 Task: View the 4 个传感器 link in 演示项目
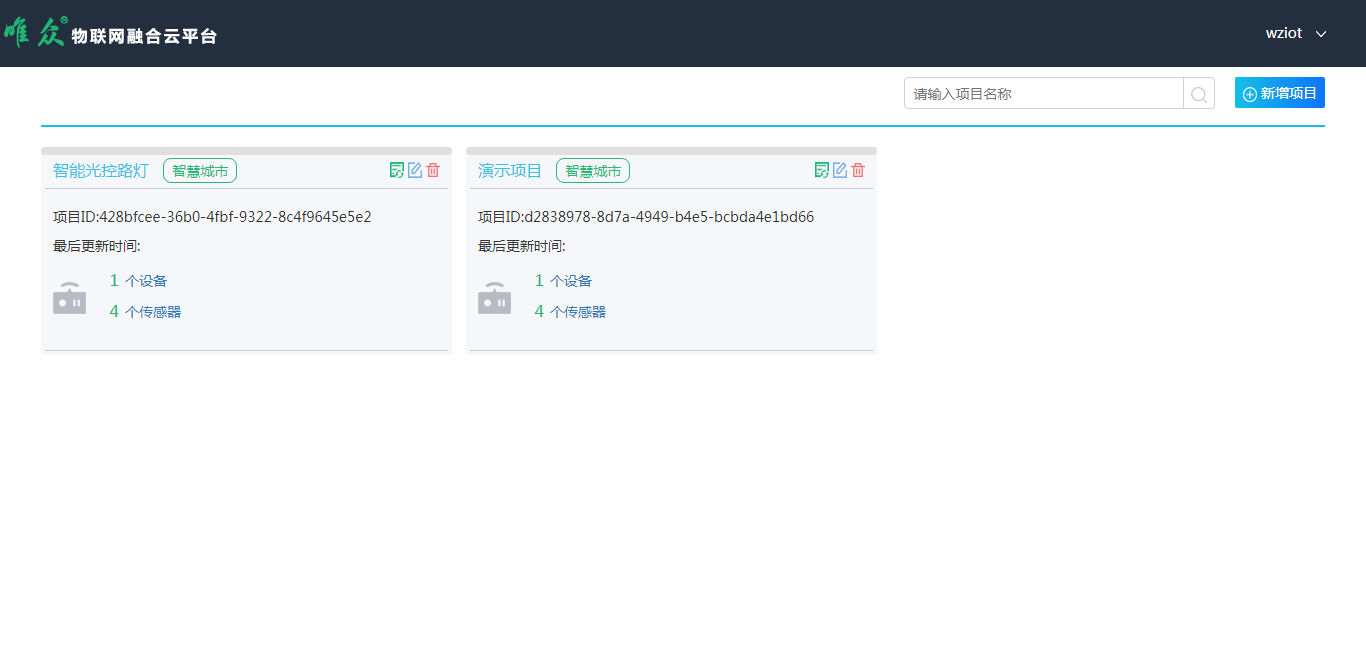(571, 312)
